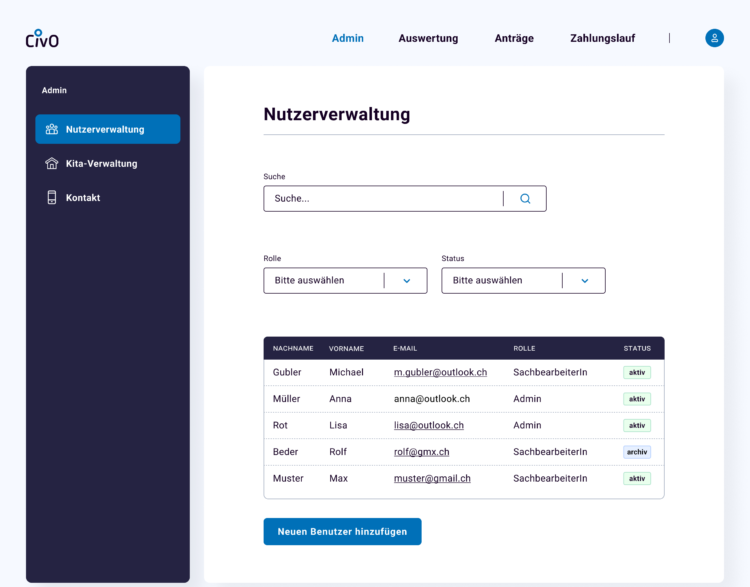Click Admin role in Müller row
The width and height of the screenshot is (750, 587).
click(x=527, y=399)
